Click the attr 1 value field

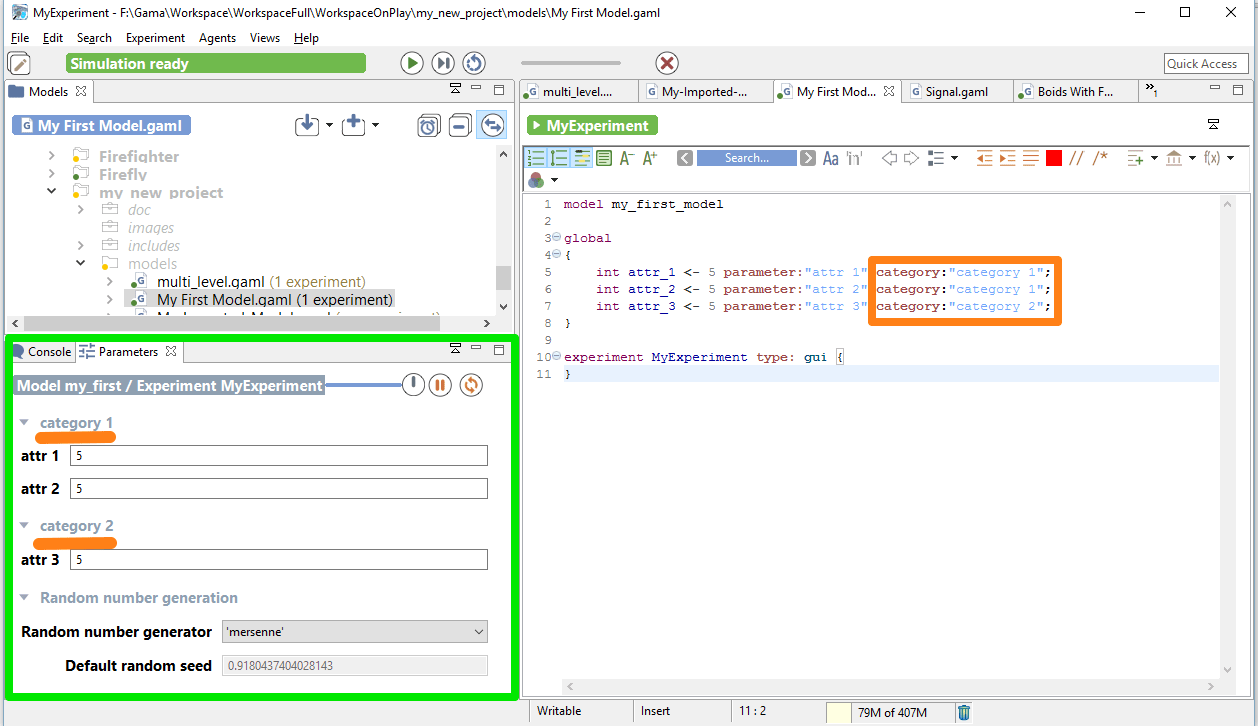point(279,456)
